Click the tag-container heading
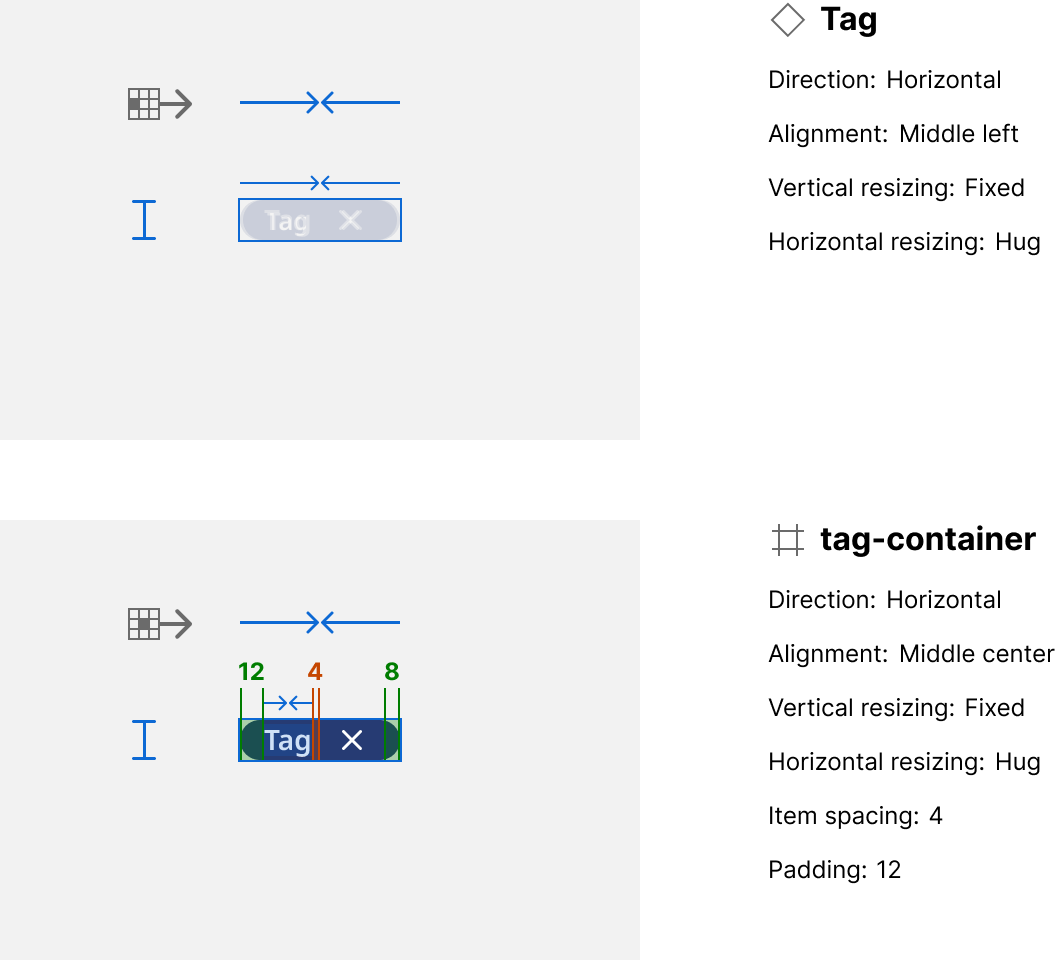This screenshot has height=960, width=1056. pyautogui.click(x=927, y=540)
